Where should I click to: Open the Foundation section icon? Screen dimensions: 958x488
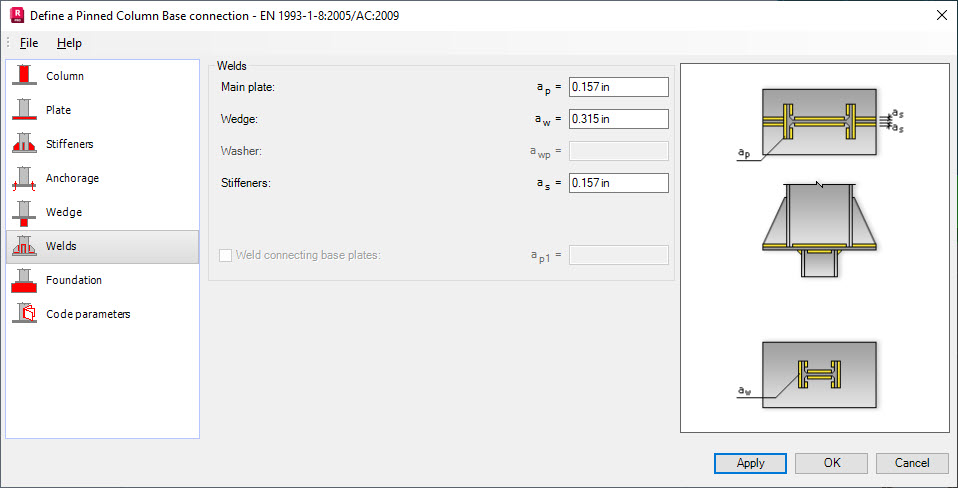point(24,280)
